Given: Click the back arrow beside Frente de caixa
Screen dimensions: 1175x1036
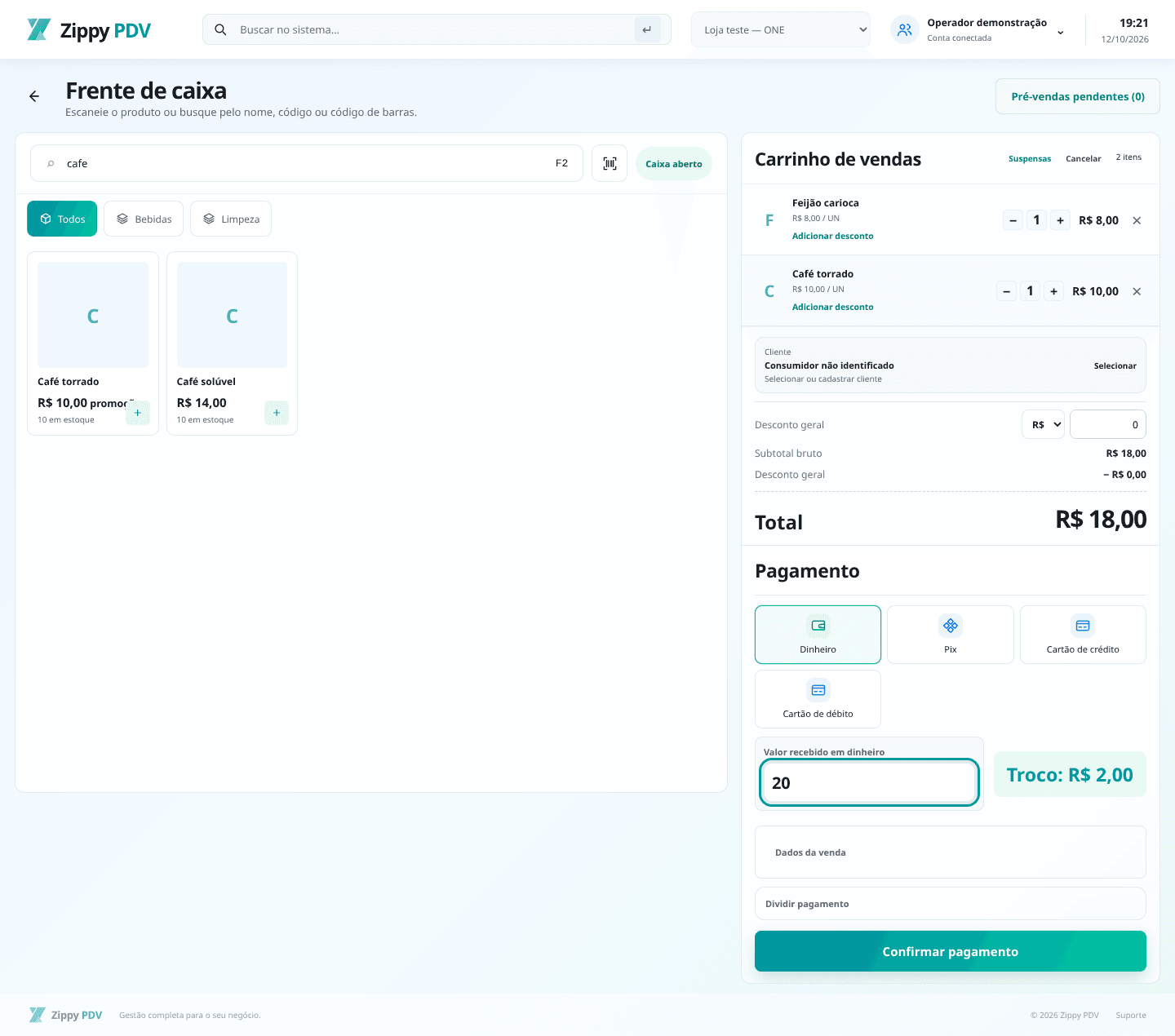Looking at the screenshot, I should pos(34,96).
